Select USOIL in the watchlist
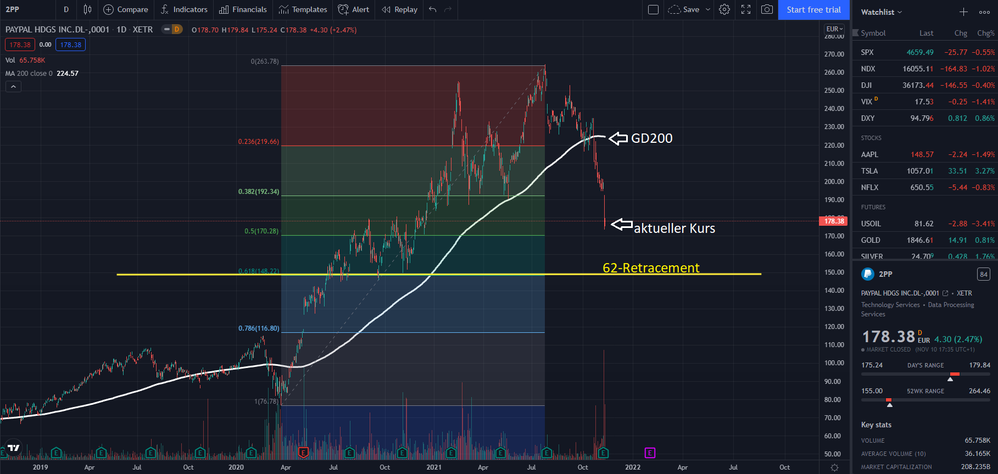This screenshot has height=474, width=998. coord(926,224)
